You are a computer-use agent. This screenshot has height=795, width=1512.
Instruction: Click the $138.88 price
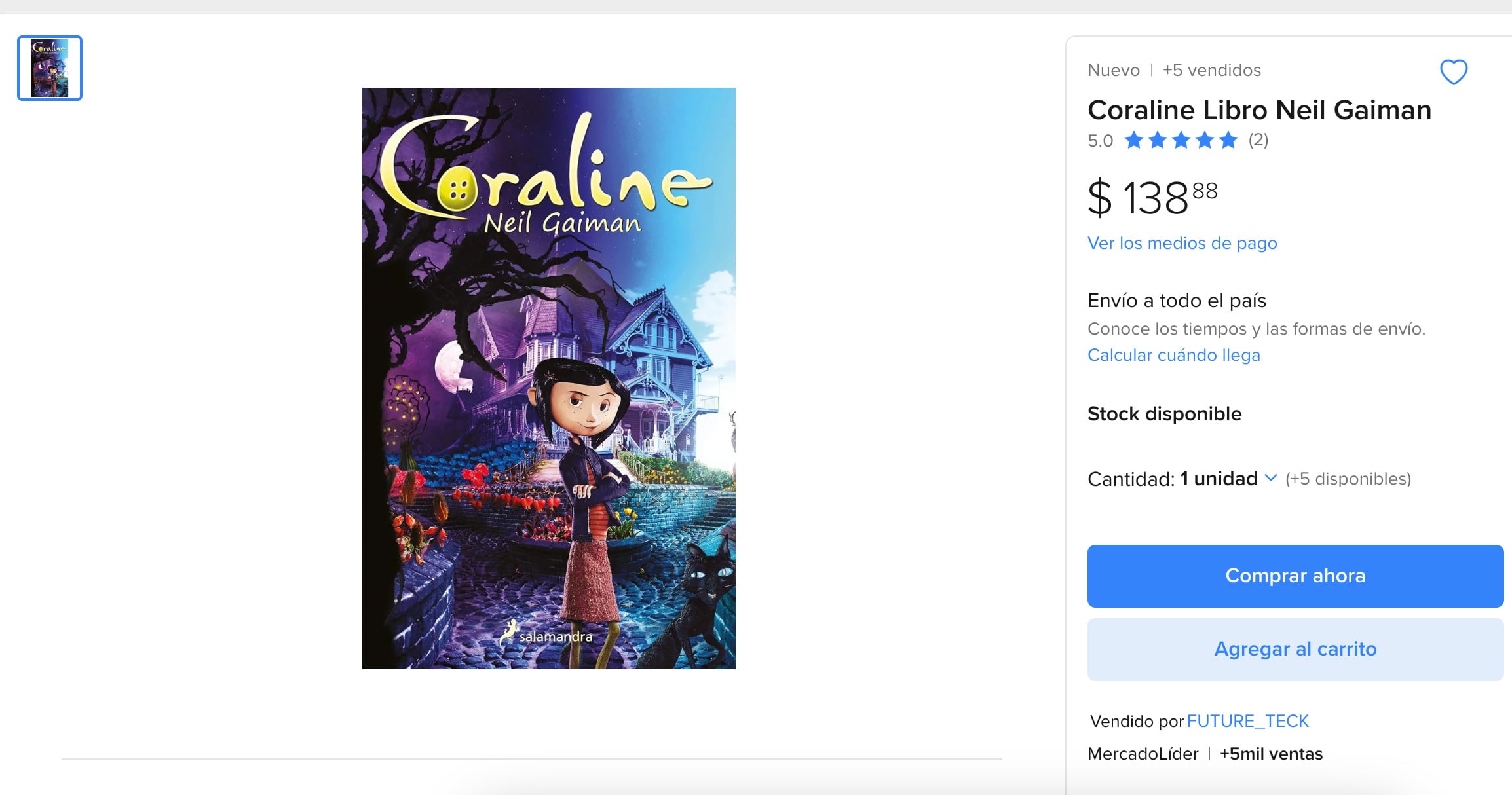1152,197
